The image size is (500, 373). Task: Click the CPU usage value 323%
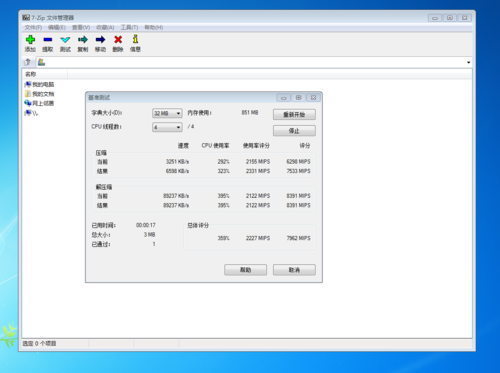(223, 171)
